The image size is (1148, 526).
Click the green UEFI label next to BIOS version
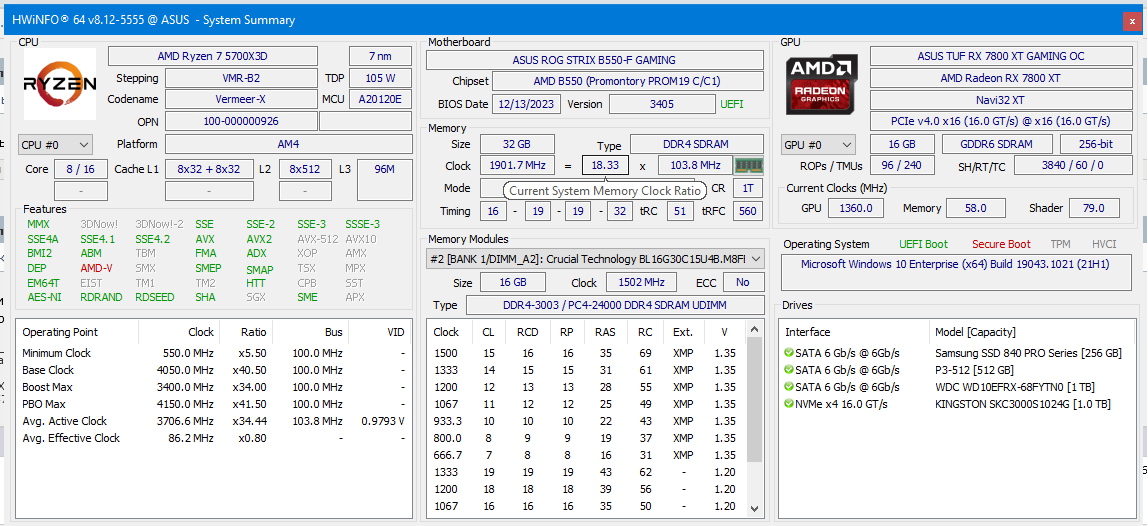[731, 104]
